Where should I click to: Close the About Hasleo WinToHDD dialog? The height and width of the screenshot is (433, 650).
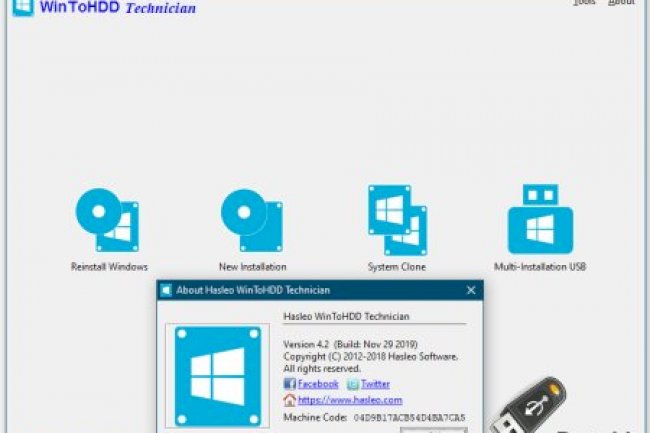click(x=471, y=290)
